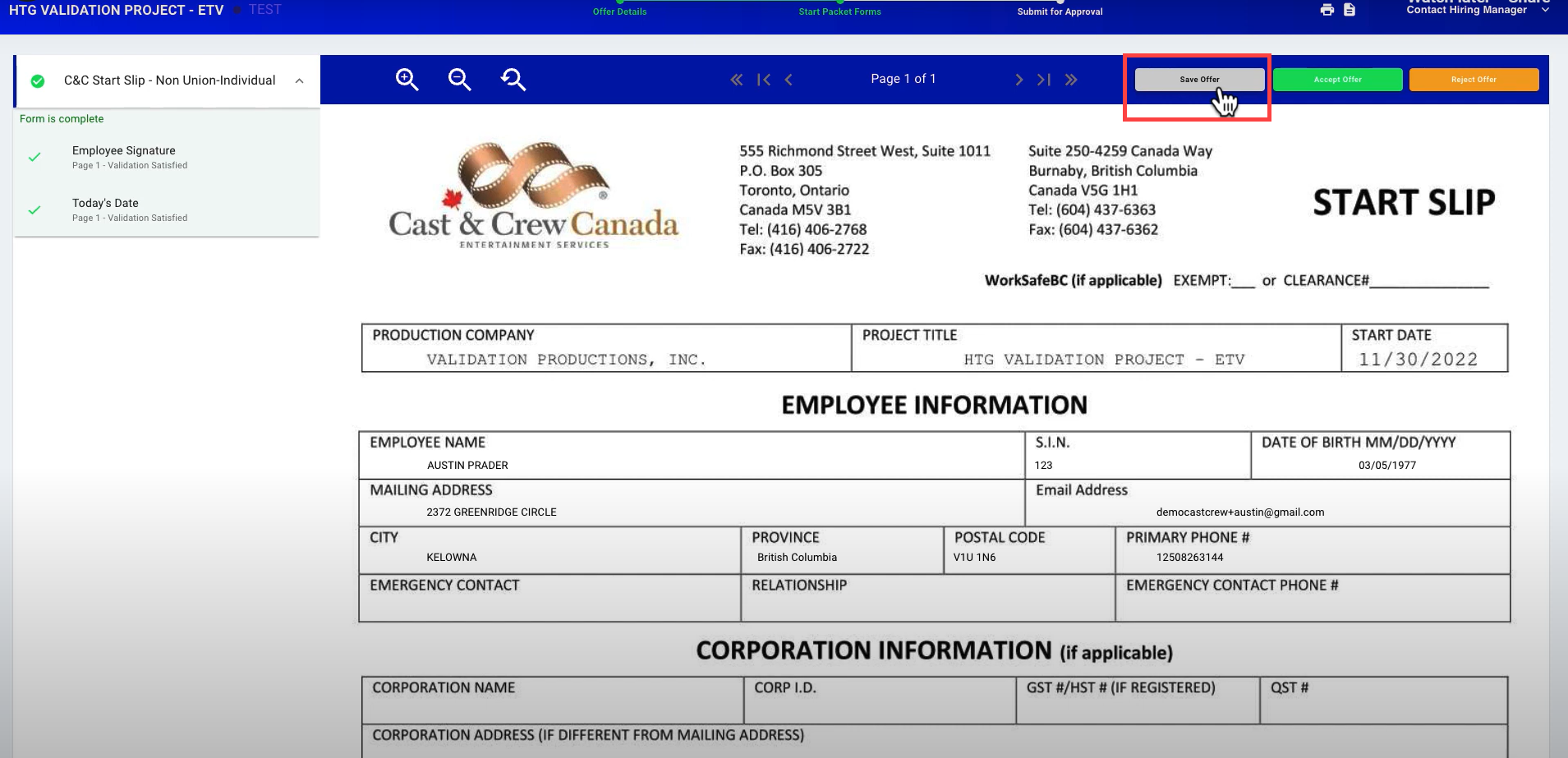Click the Corp I.D. field

click(880, 701)
